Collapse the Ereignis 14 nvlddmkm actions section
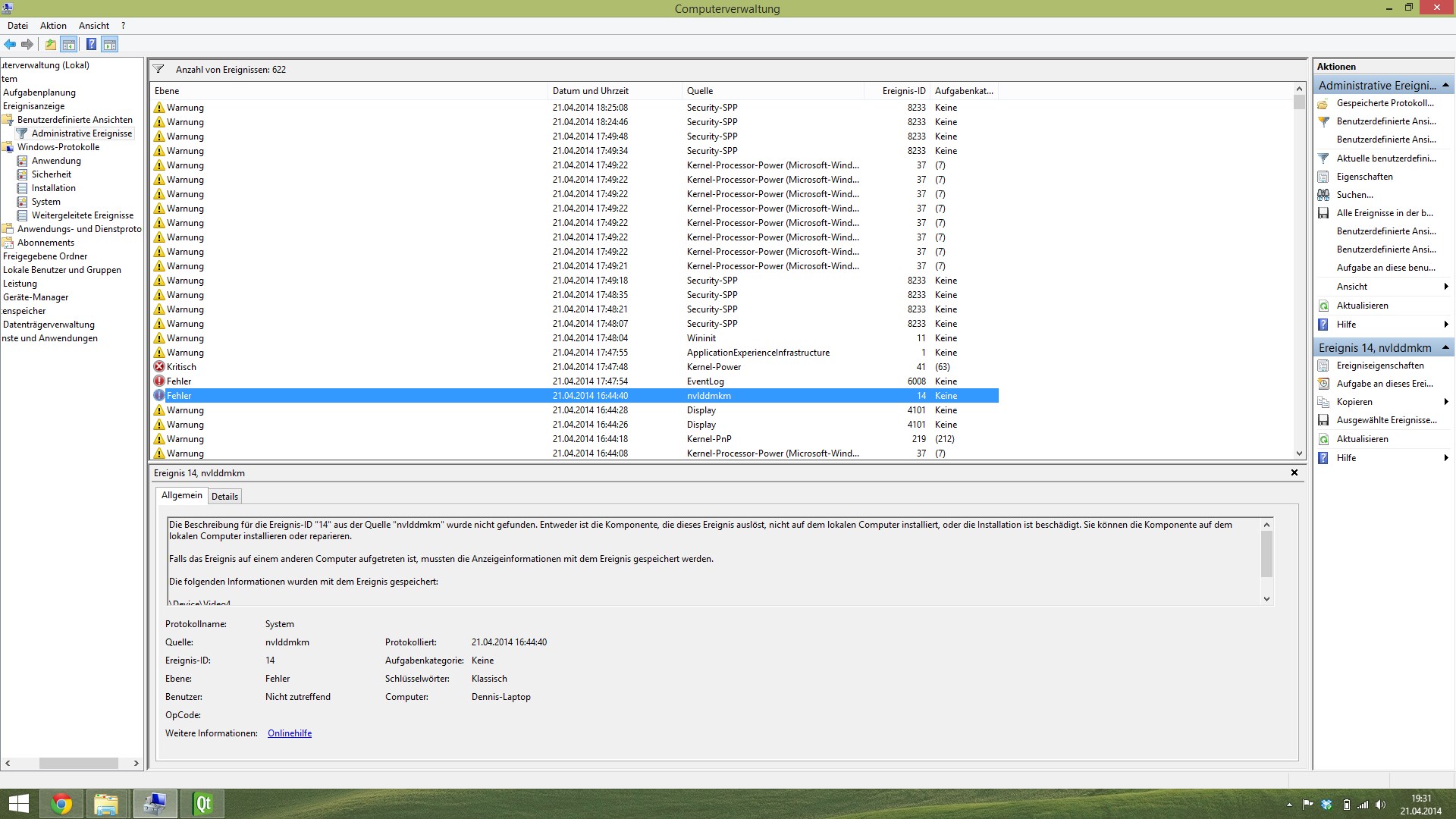The height and width of the screenshot is (819, 1456). click(1445, 347)
